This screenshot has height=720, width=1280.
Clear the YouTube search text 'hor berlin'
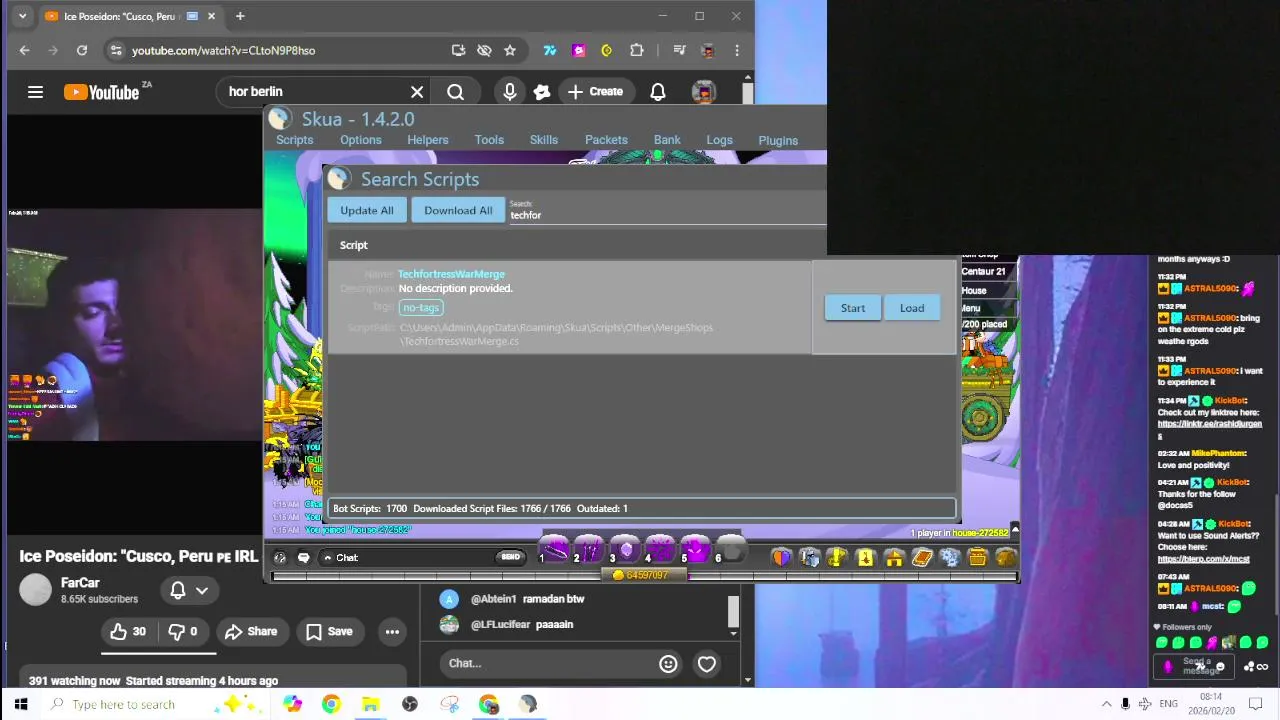tap(417, 92)
